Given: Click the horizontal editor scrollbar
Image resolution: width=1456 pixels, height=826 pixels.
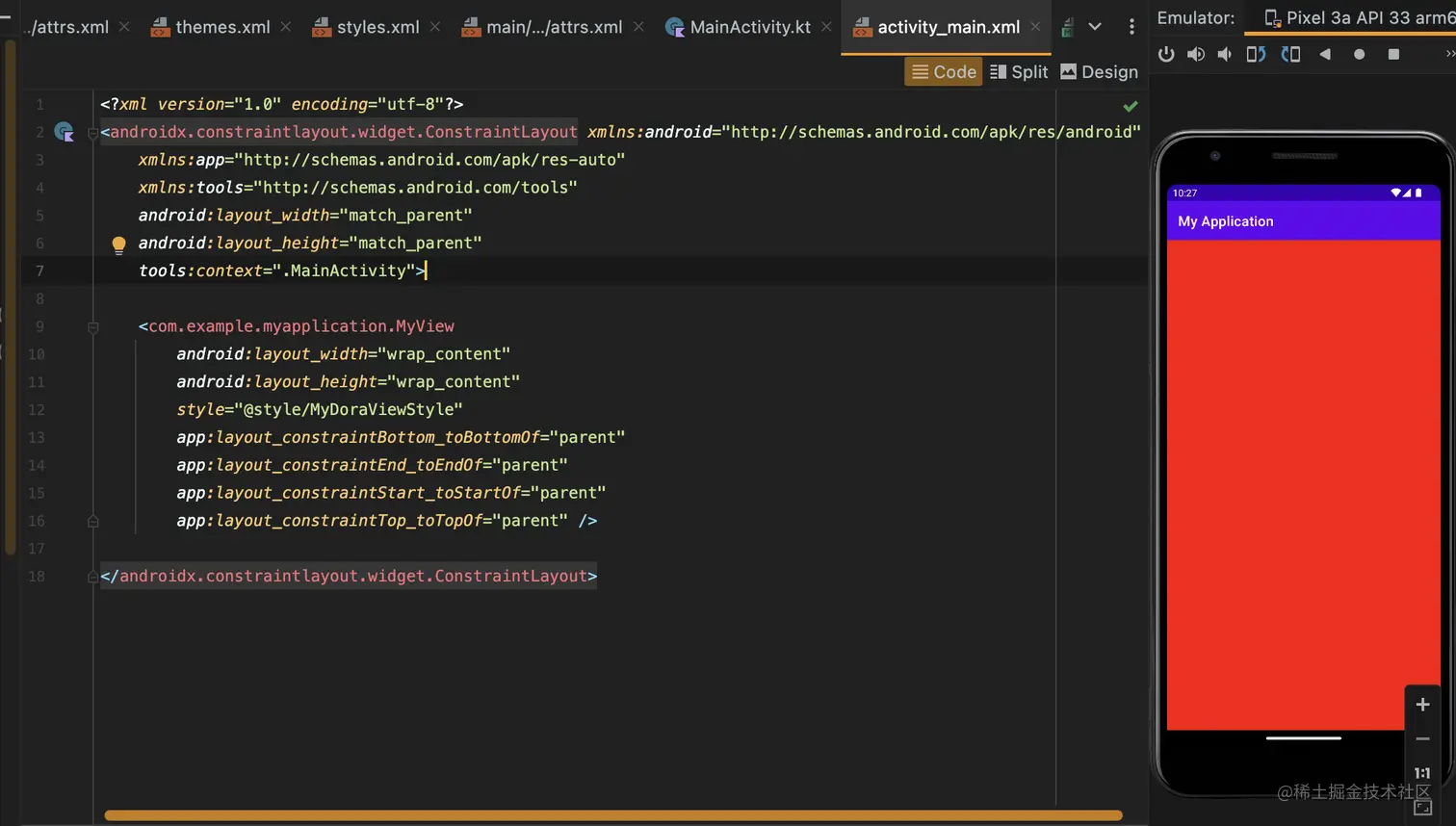Looking at the screenshot, I should pyautogui.click(x=613, y=815).
